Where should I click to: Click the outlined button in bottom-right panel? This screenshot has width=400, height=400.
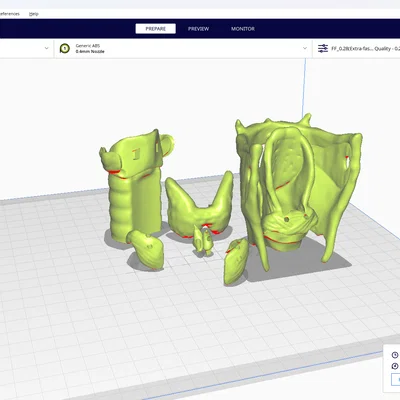[x=396, y=379]
